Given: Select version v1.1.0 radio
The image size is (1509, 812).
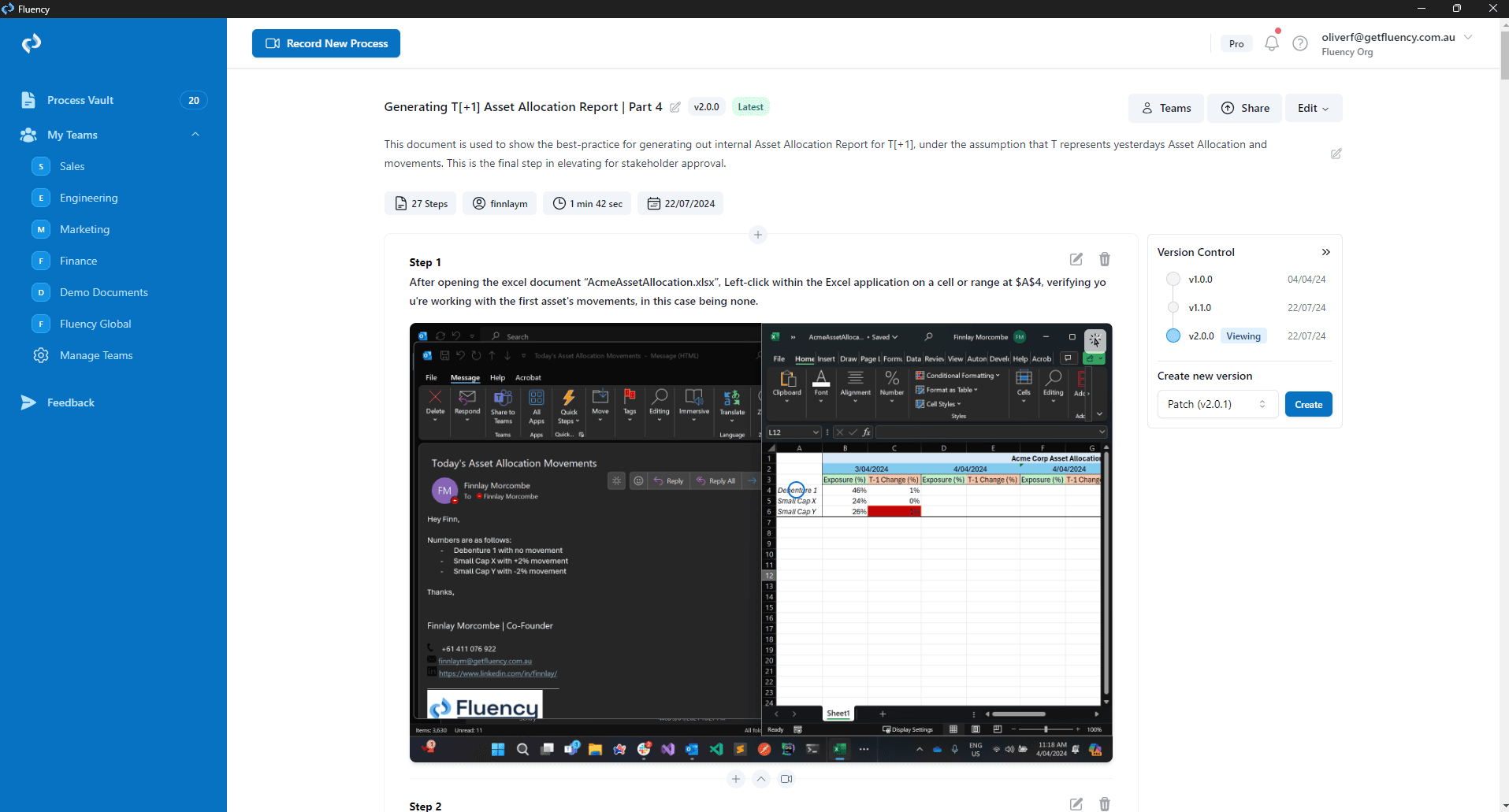Looking at the screenshot, I should [1173, 307].
